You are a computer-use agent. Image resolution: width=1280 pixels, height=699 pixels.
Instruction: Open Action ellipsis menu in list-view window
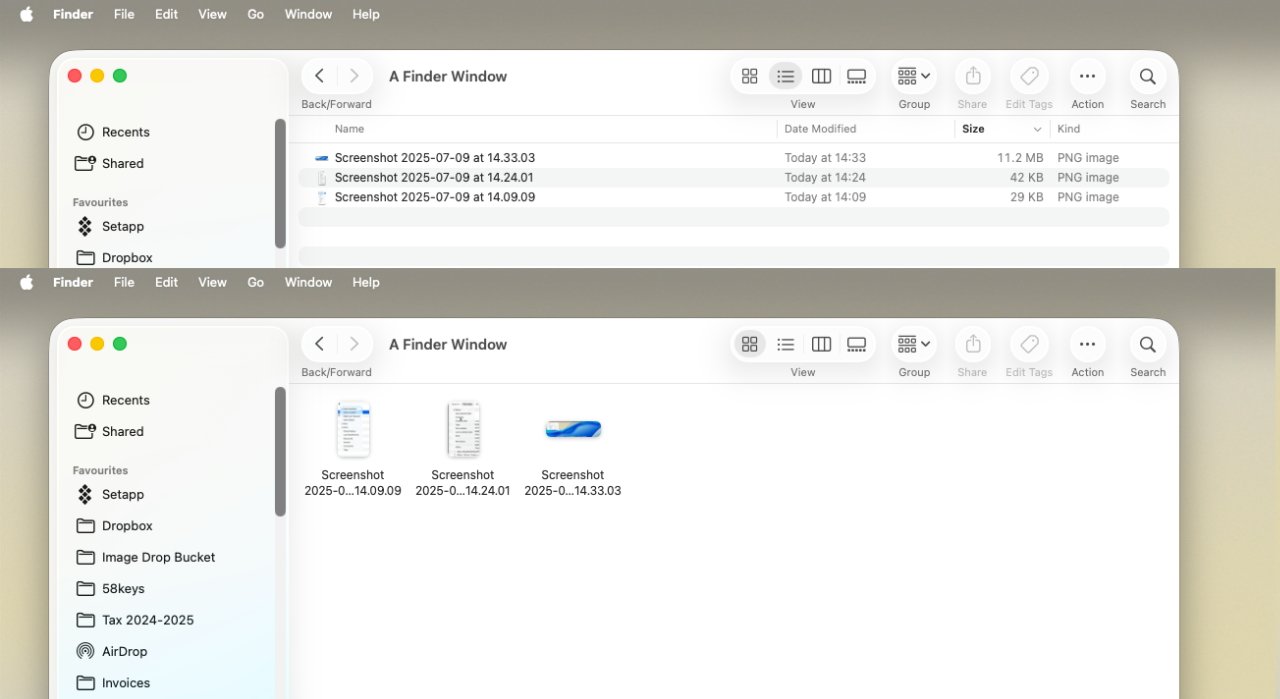pos(1087,76)
